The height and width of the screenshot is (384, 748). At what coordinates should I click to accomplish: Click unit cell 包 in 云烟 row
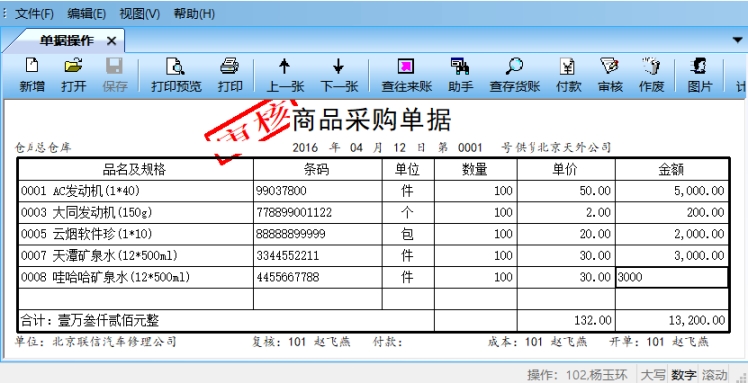click(407, 234)
